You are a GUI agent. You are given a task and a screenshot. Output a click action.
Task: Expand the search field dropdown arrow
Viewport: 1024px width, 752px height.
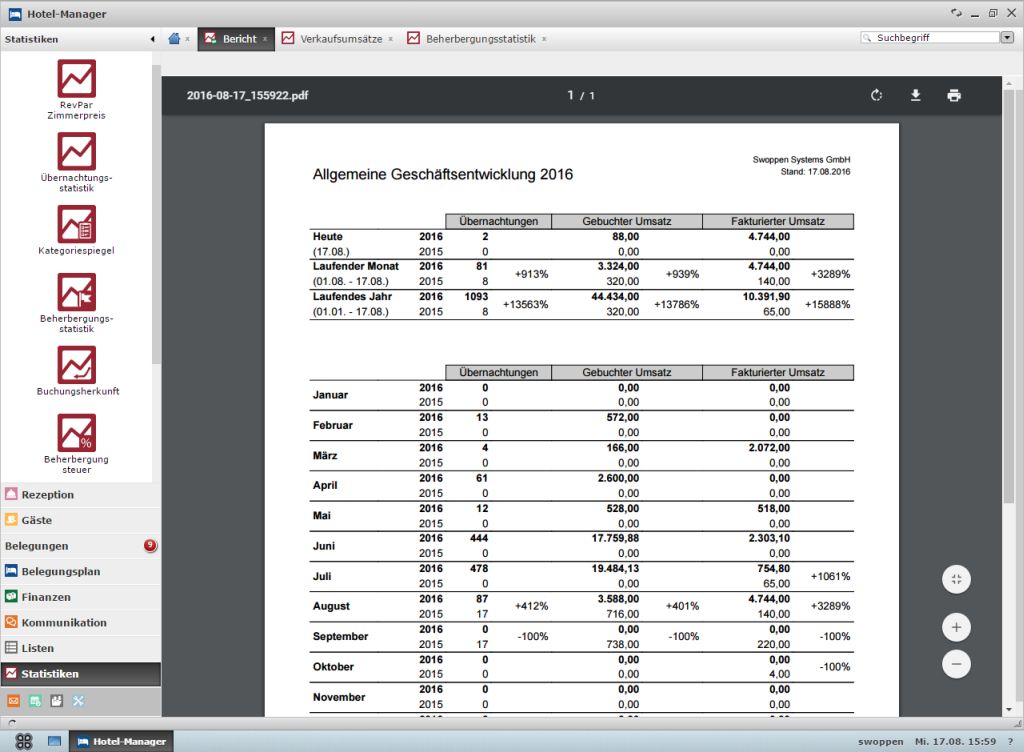coord(1006,38)
